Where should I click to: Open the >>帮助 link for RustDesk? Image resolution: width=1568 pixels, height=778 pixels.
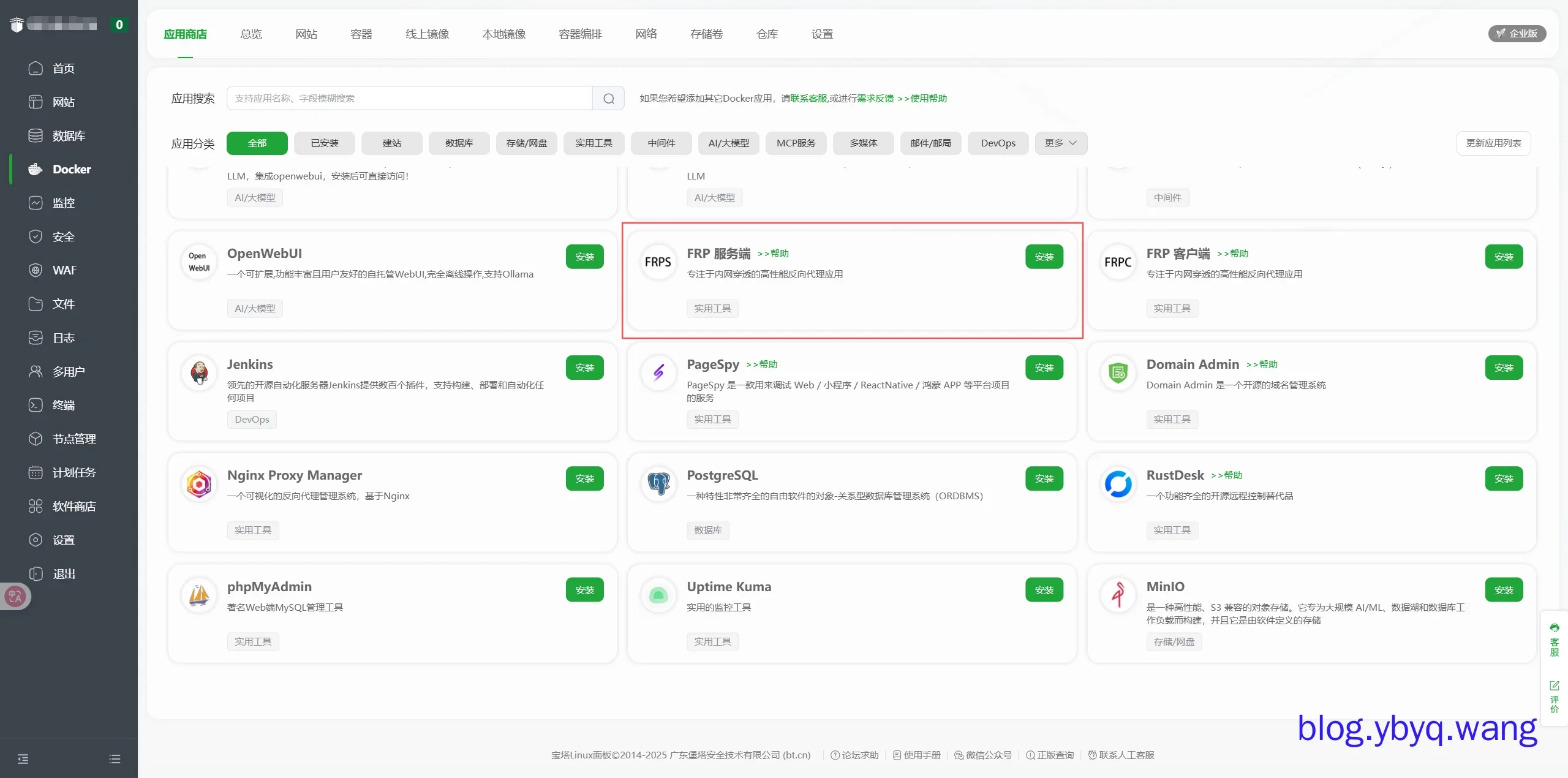[x=1227, y=475]
